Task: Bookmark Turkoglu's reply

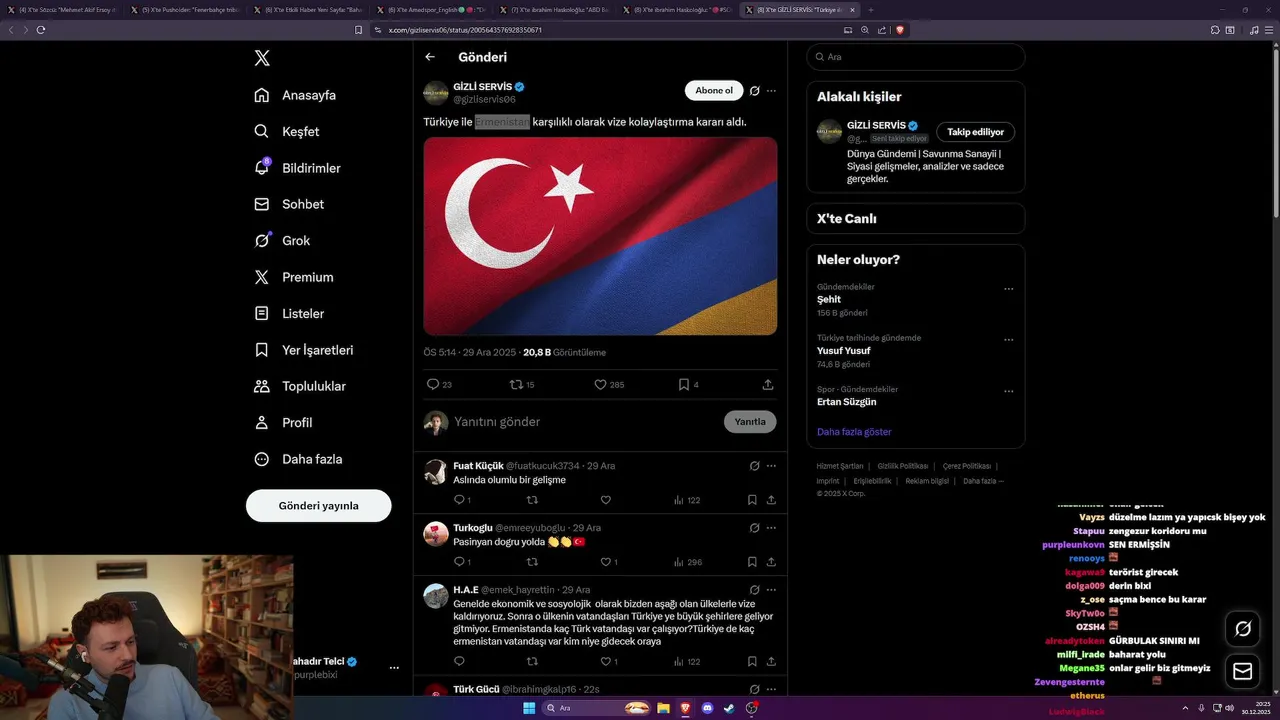Action: [x=752, y=562]
